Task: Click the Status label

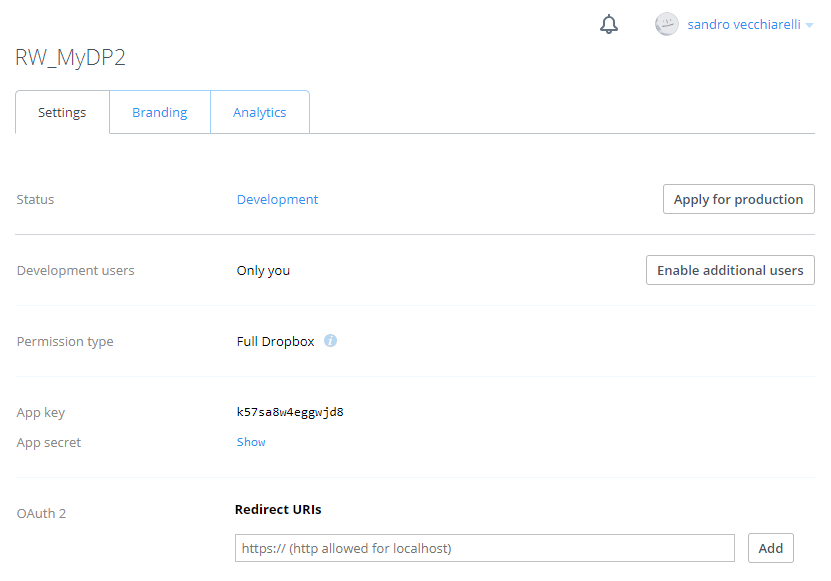Action: 35,199
